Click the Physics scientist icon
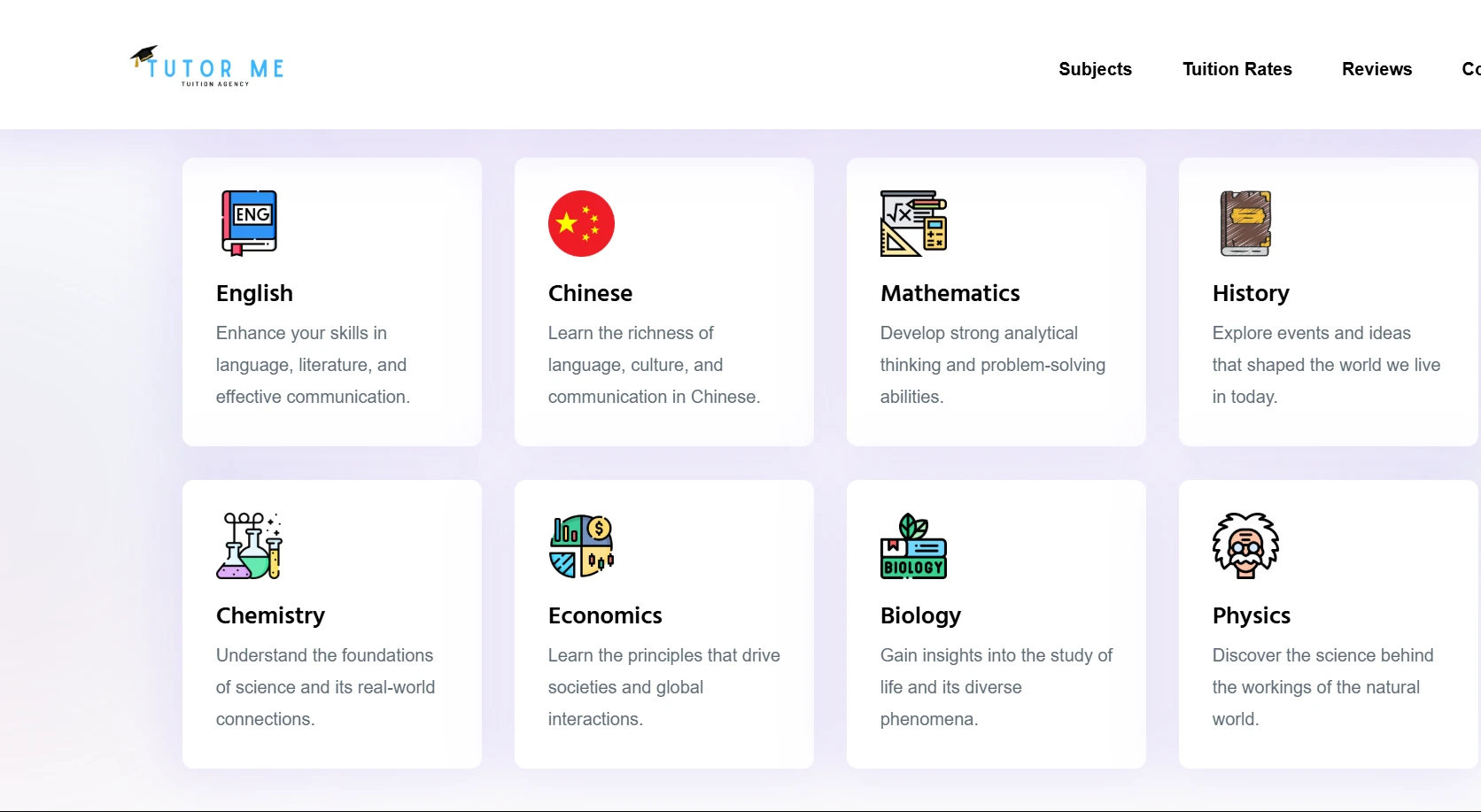Viewport: 1481px width, 812px height. [x=1245, y=545]
